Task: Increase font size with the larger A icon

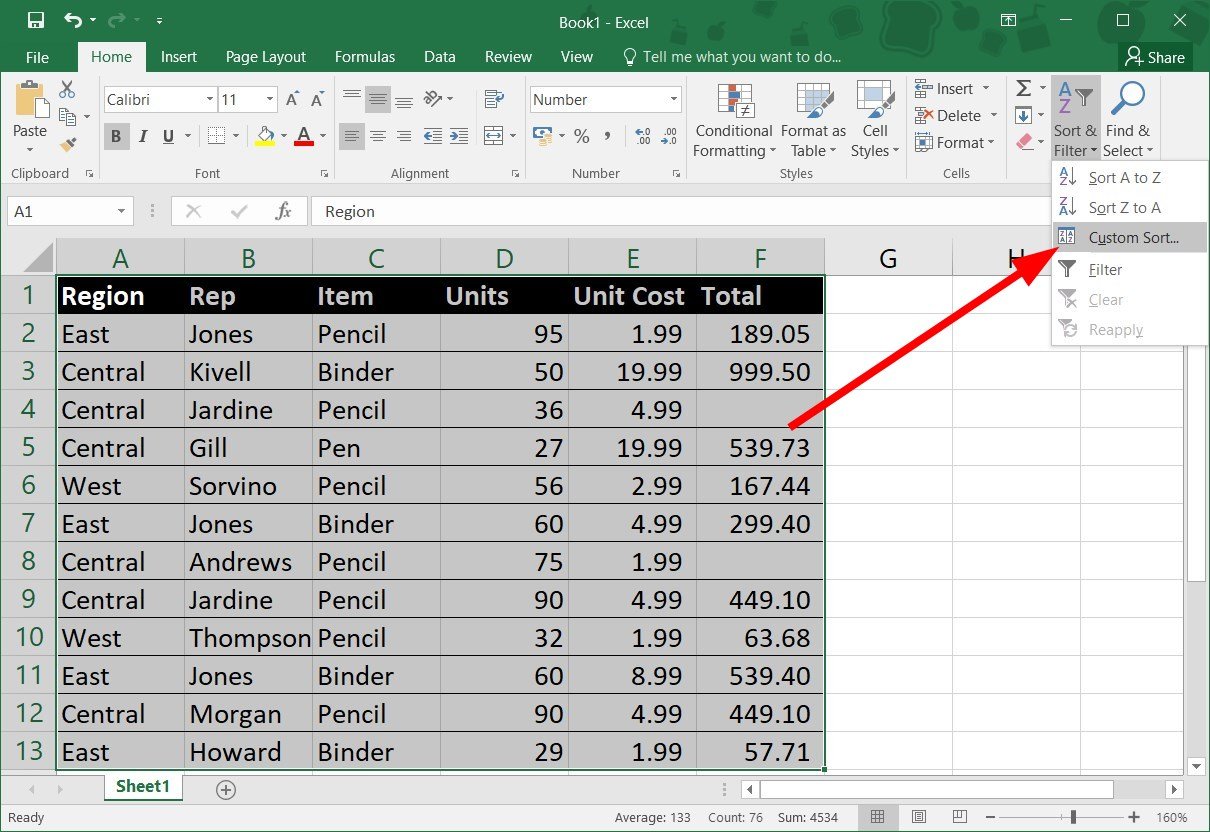Action: coord(293,99)
